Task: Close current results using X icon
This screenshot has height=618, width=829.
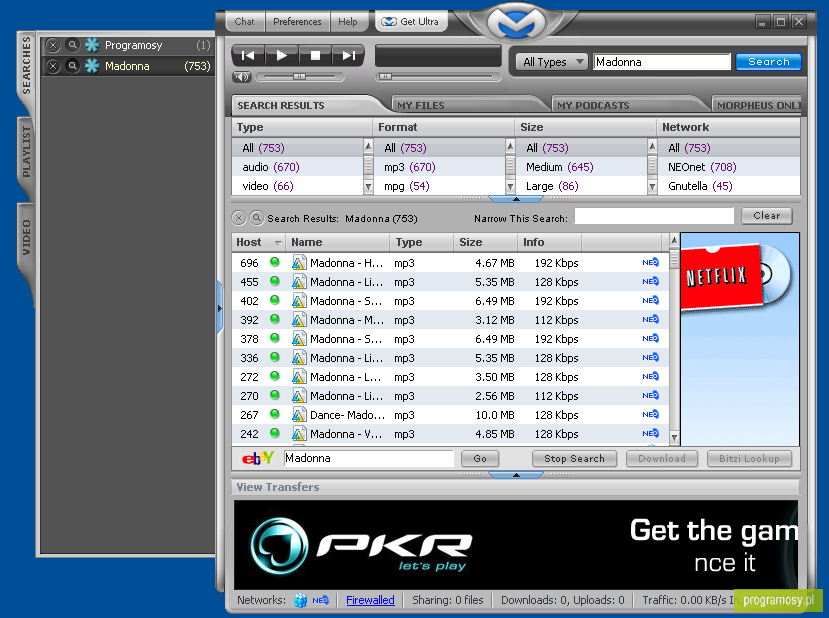Action: coord(239,218)
